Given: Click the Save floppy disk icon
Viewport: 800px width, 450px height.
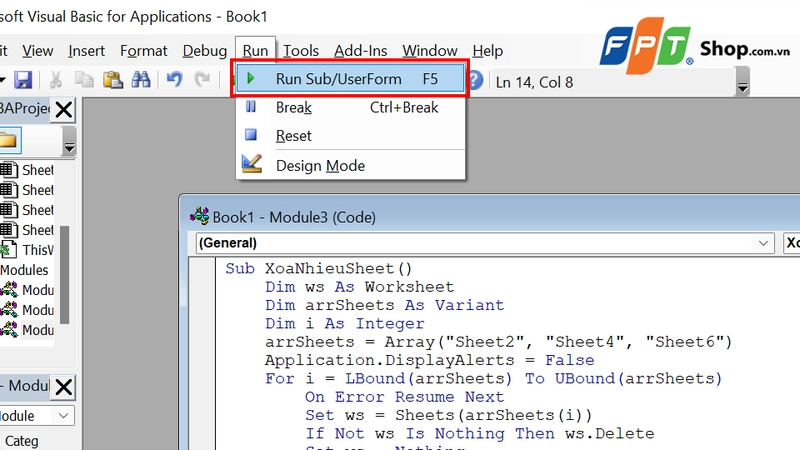Looking at the screenshot, I should tap(23, 80).
